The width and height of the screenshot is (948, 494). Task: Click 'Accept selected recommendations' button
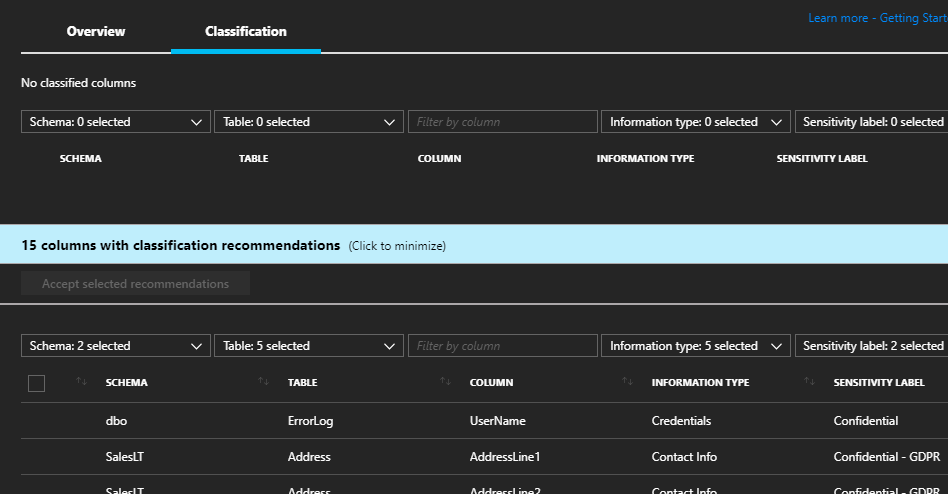(x=135, y=284)
